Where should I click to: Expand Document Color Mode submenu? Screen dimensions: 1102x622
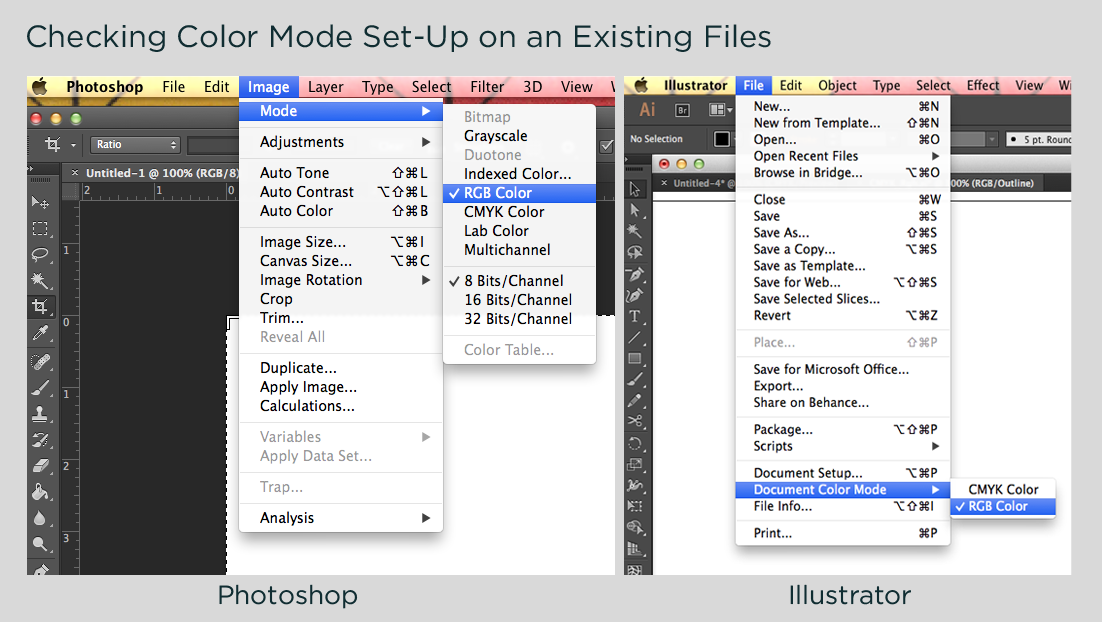(x=843, y=490)
